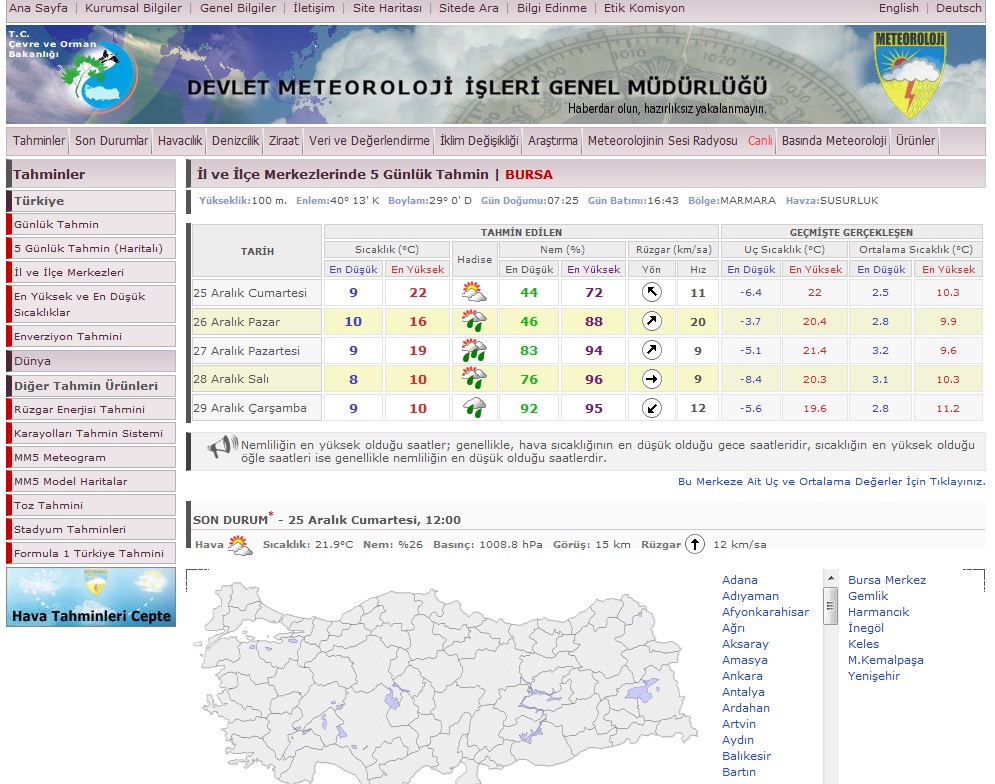Open the Veri ve Değerlendirme menu

pos(369,140)
